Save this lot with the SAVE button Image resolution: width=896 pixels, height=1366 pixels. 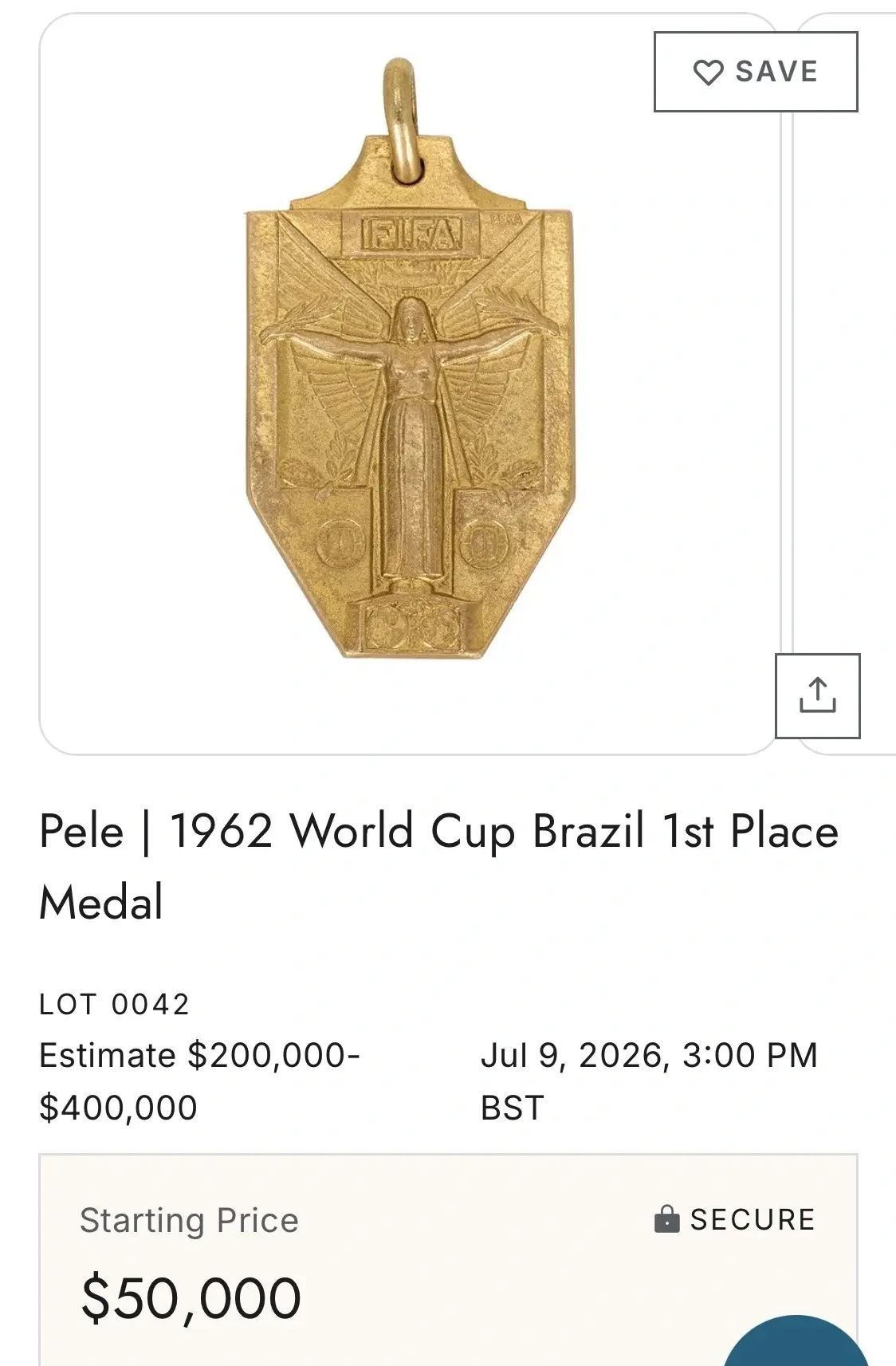pos(756,72)
